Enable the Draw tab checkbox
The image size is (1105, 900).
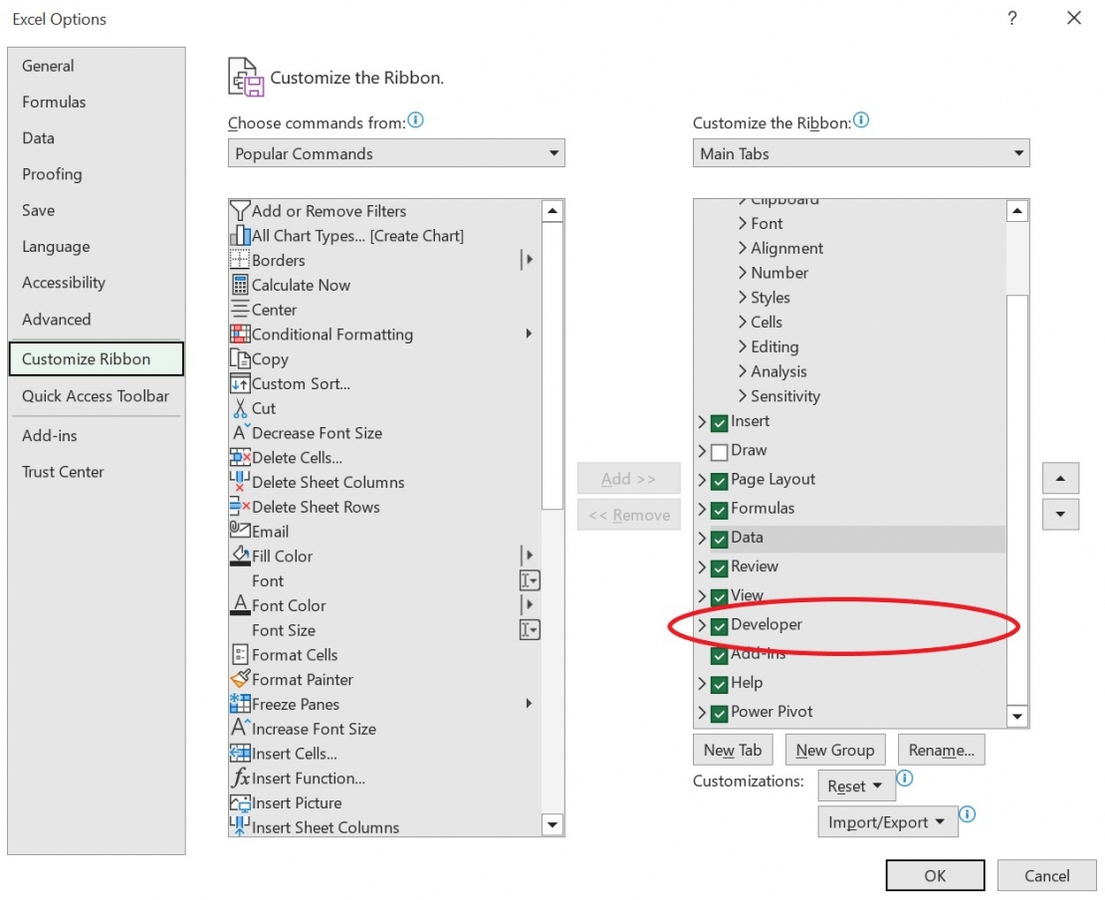tap(718, 450)
